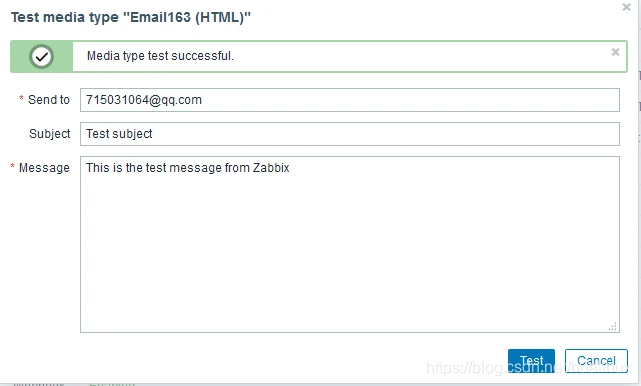Click the Send to field label
Viewport: 641px width, 386px height.
click(x=49, y=100)
